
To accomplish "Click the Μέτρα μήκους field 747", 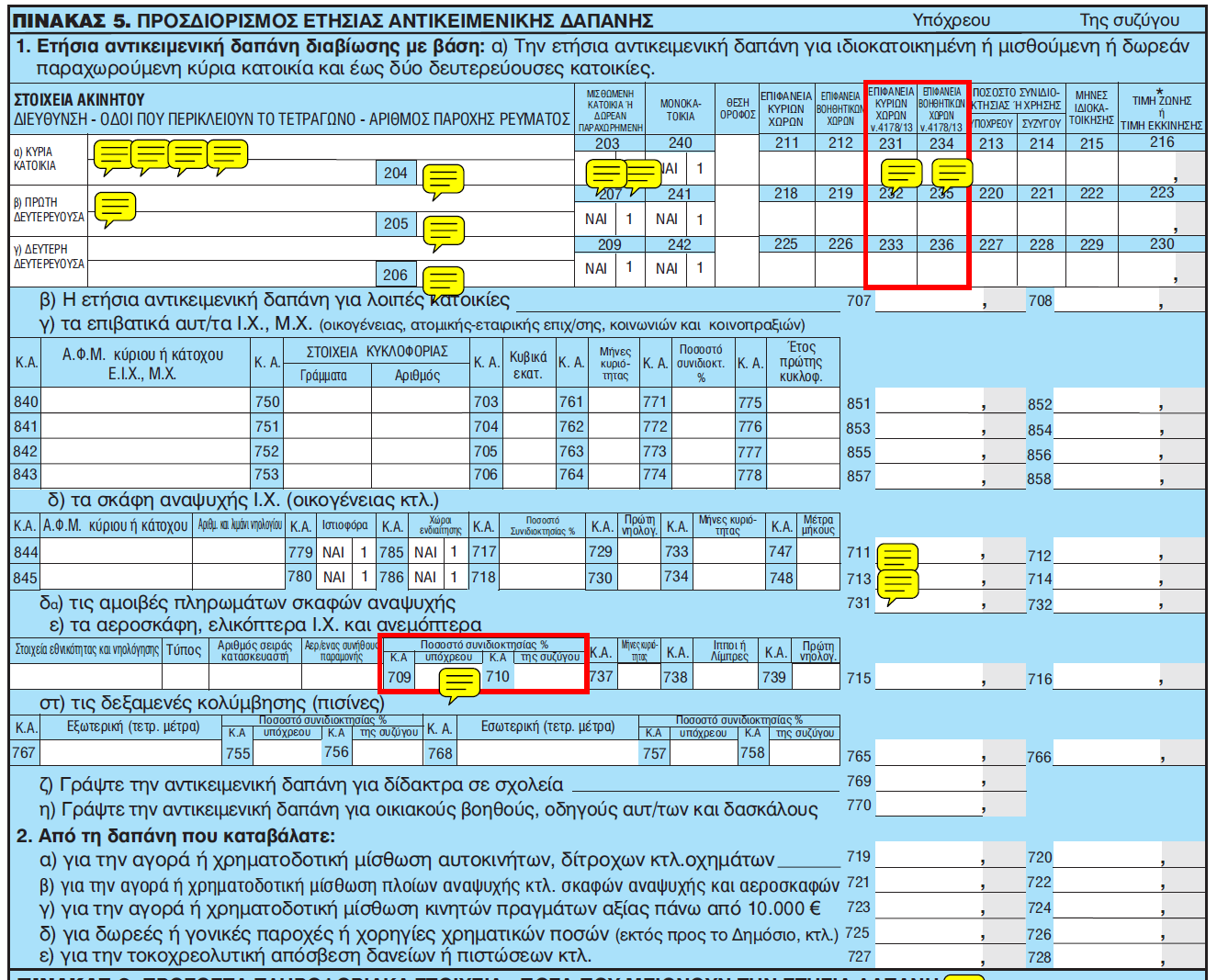I will click(817, 551).
